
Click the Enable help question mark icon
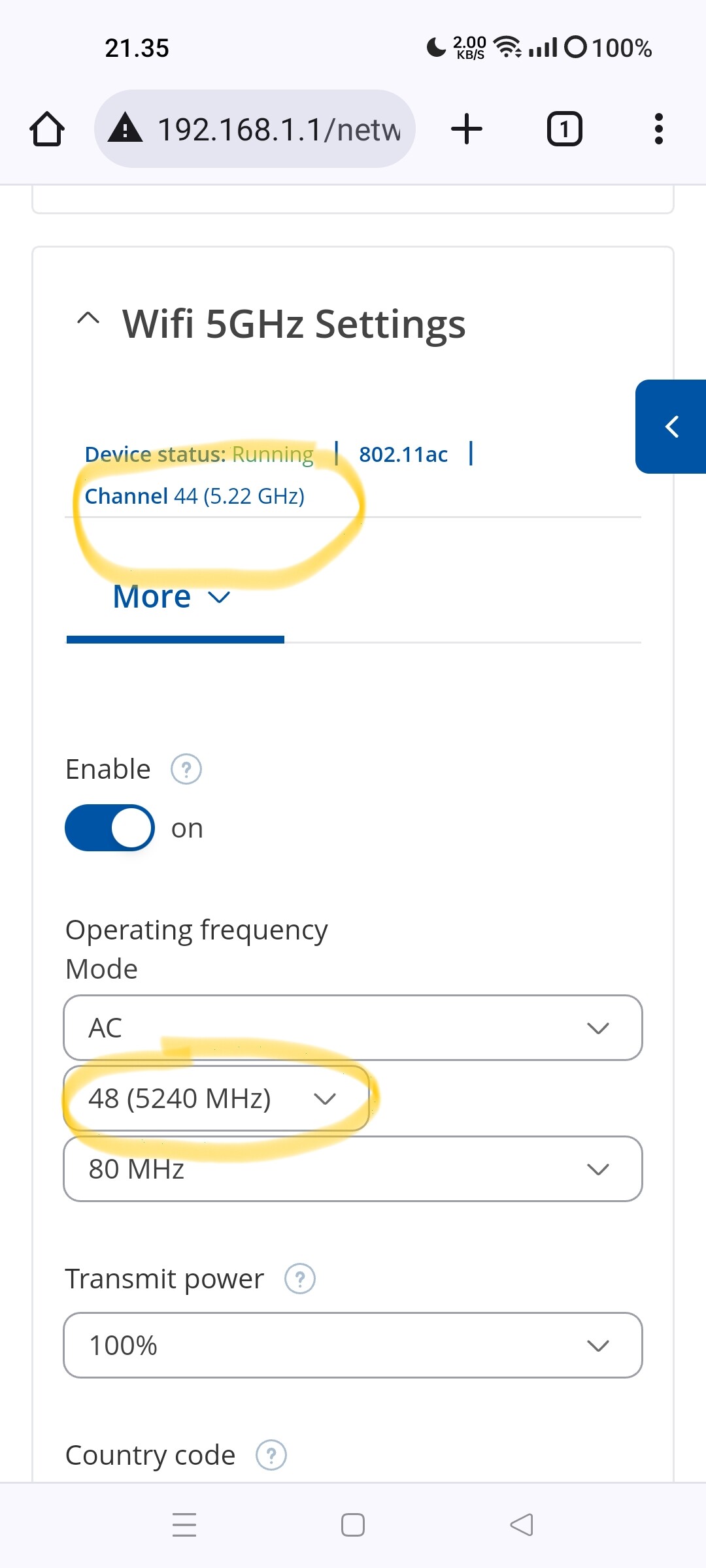click(186, 770)
